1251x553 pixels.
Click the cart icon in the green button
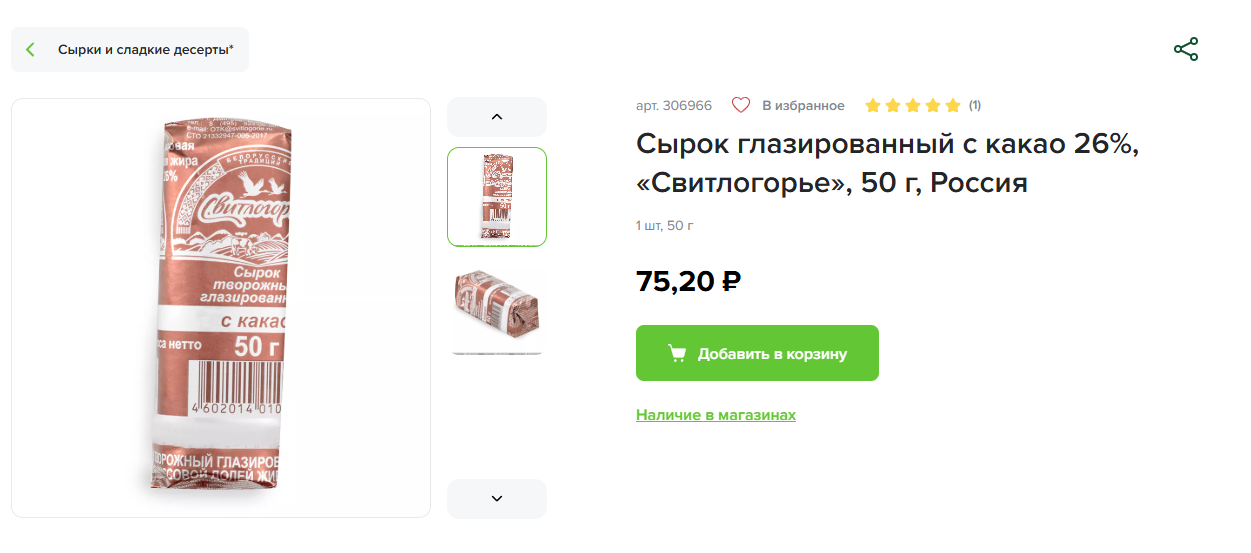(677, 353)
